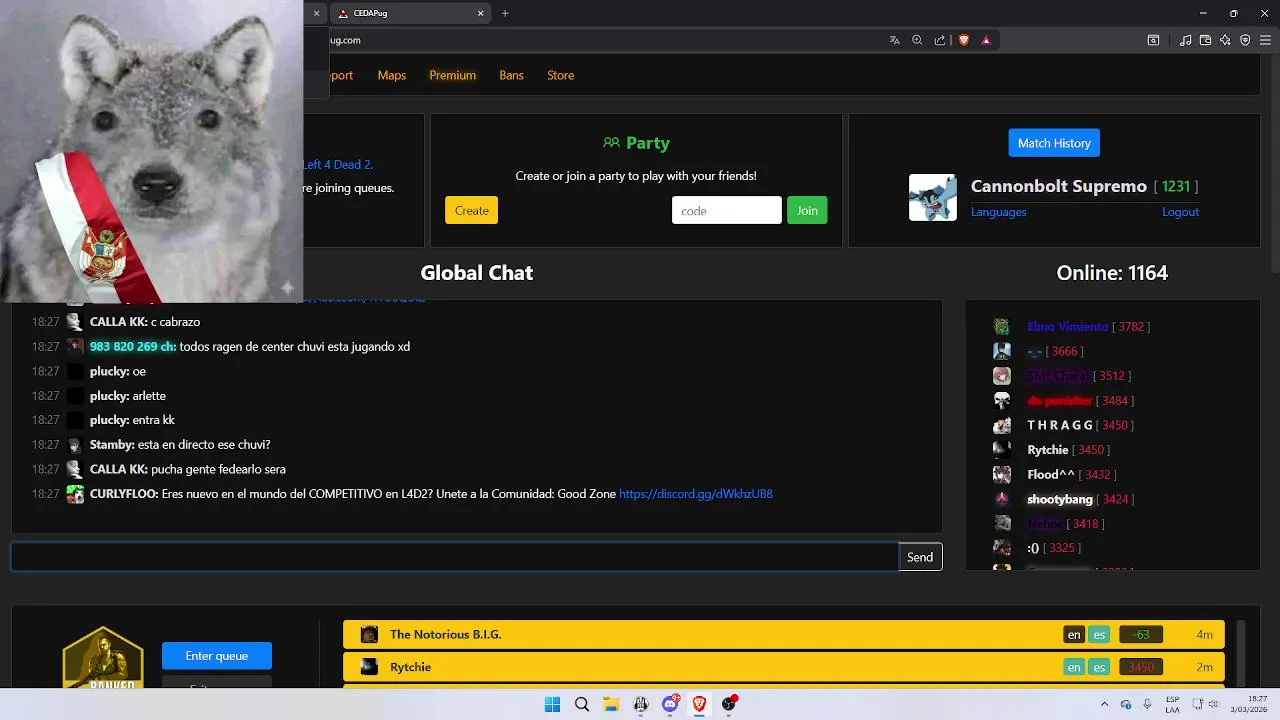Click the wolf picture overlay
Viewport: 1280px width, 720px height.
(152, 151)
